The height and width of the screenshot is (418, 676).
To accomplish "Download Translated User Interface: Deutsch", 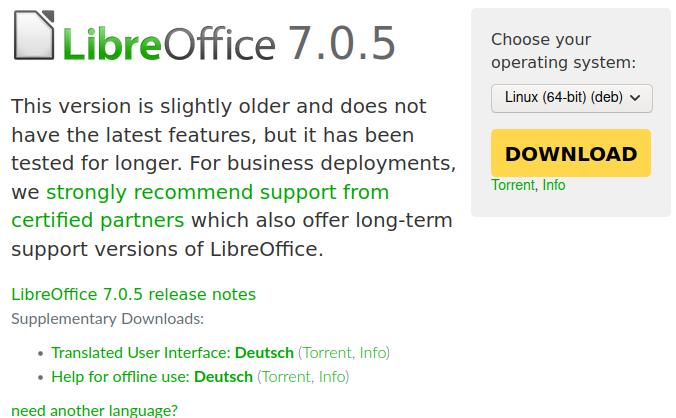I will [x=172, y=353].
